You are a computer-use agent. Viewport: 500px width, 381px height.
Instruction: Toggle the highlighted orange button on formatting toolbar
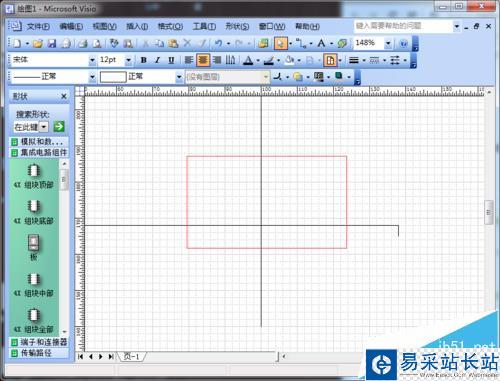(x=330, y=60)
